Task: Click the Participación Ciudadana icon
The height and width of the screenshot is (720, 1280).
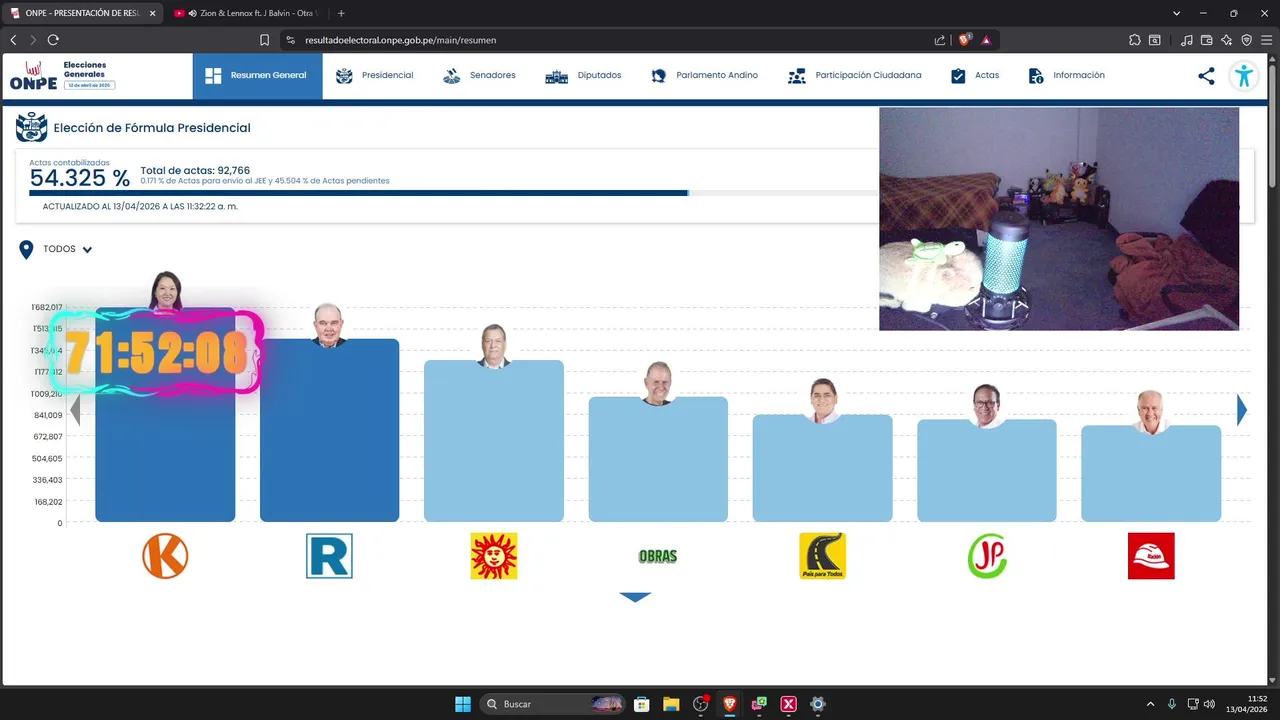Action: coord(797,76)
